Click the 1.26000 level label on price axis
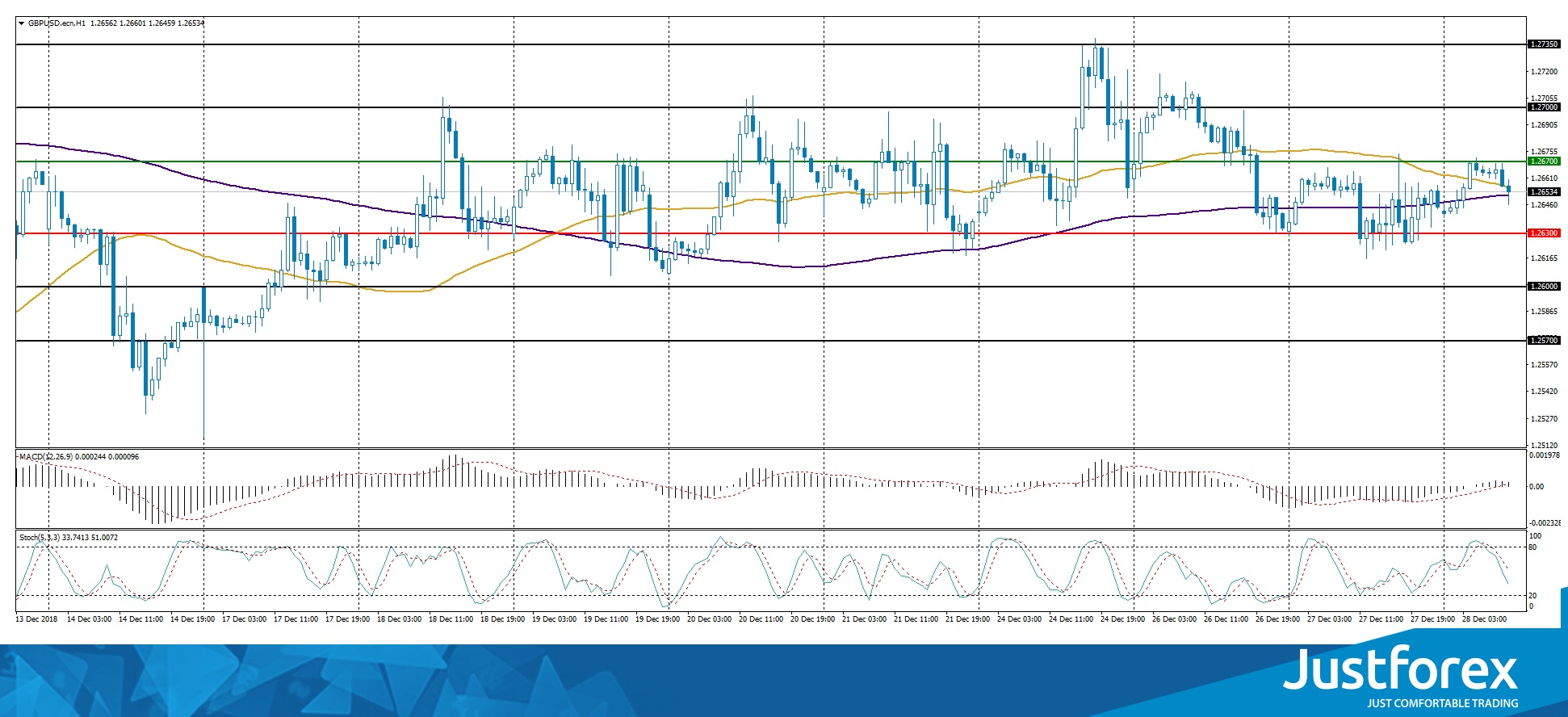Viewport: 1568px width, 717px height. coord(1545,287)
